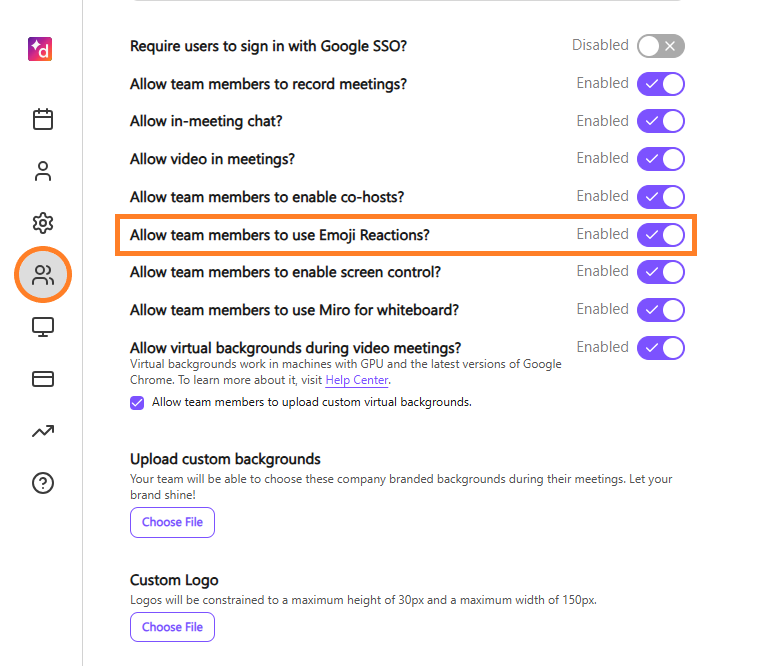The height and width of the screenshot is (666, 767).
Task: Choose File for custom backgrounds upload
Action: pos(172,522)
